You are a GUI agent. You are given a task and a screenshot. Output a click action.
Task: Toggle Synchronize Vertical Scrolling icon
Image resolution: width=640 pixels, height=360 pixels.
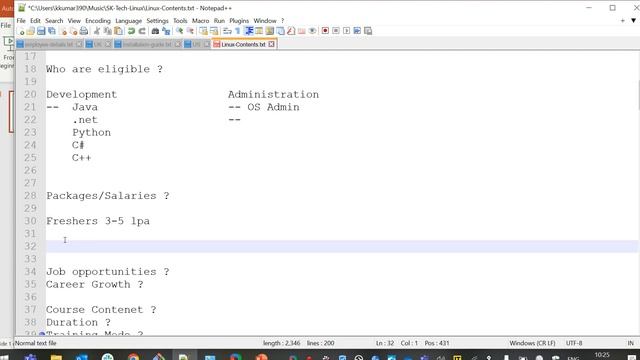tap(203, 31)
